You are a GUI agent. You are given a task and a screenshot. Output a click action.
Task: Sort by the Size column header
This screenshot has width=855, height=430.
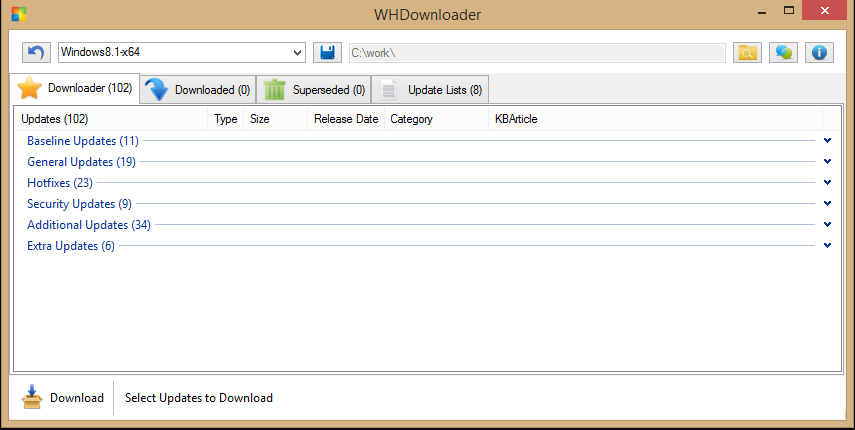(x=275, y=119)
